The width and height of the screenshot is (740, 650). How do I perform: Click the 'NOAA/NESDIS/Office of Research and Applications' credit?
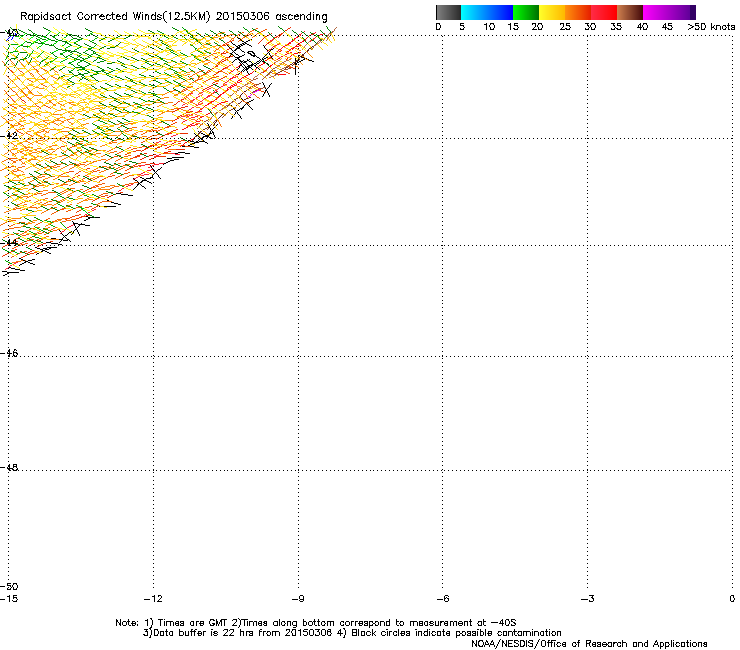pos(589,644)
